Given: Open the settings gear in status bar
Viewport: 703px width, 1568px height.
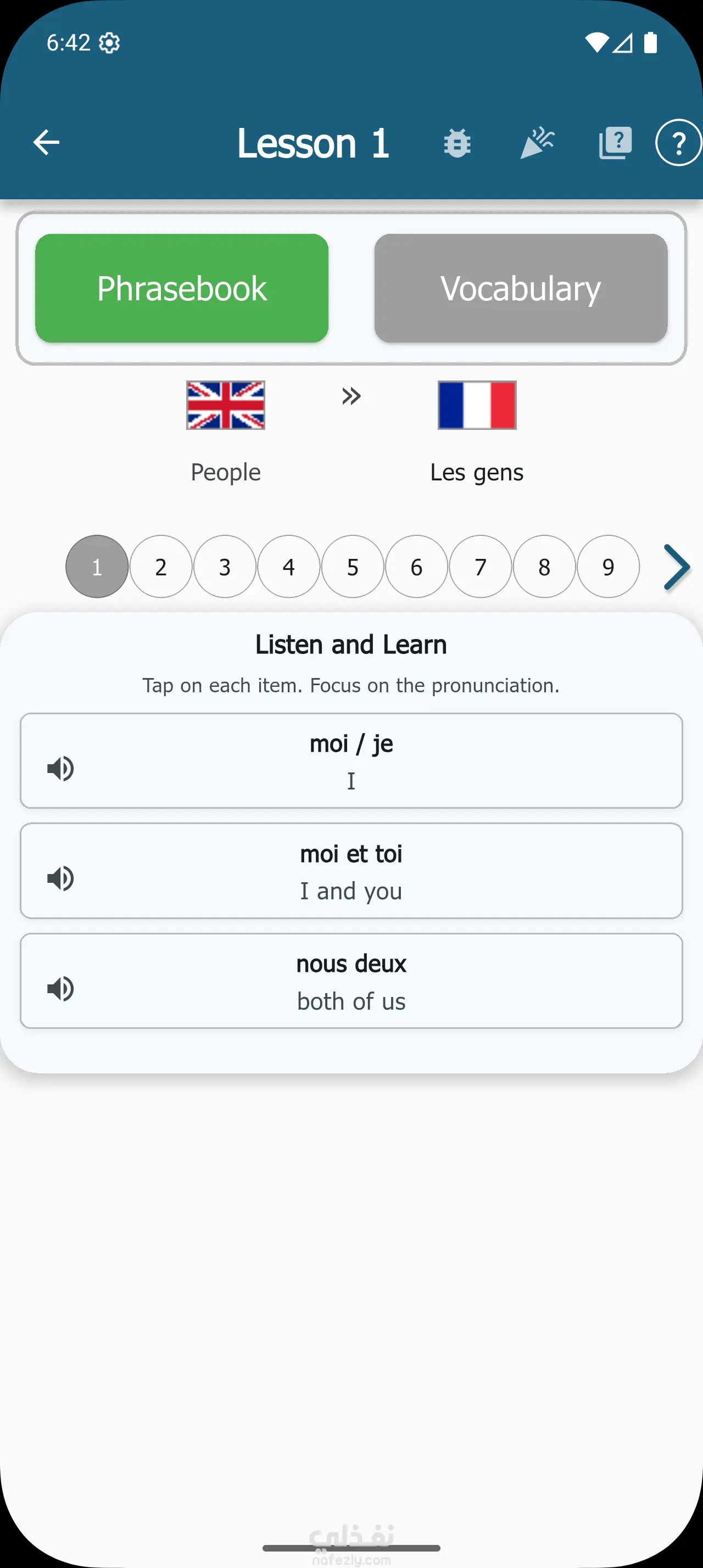Looking at the screenshot, I should (x=109, y=43).
